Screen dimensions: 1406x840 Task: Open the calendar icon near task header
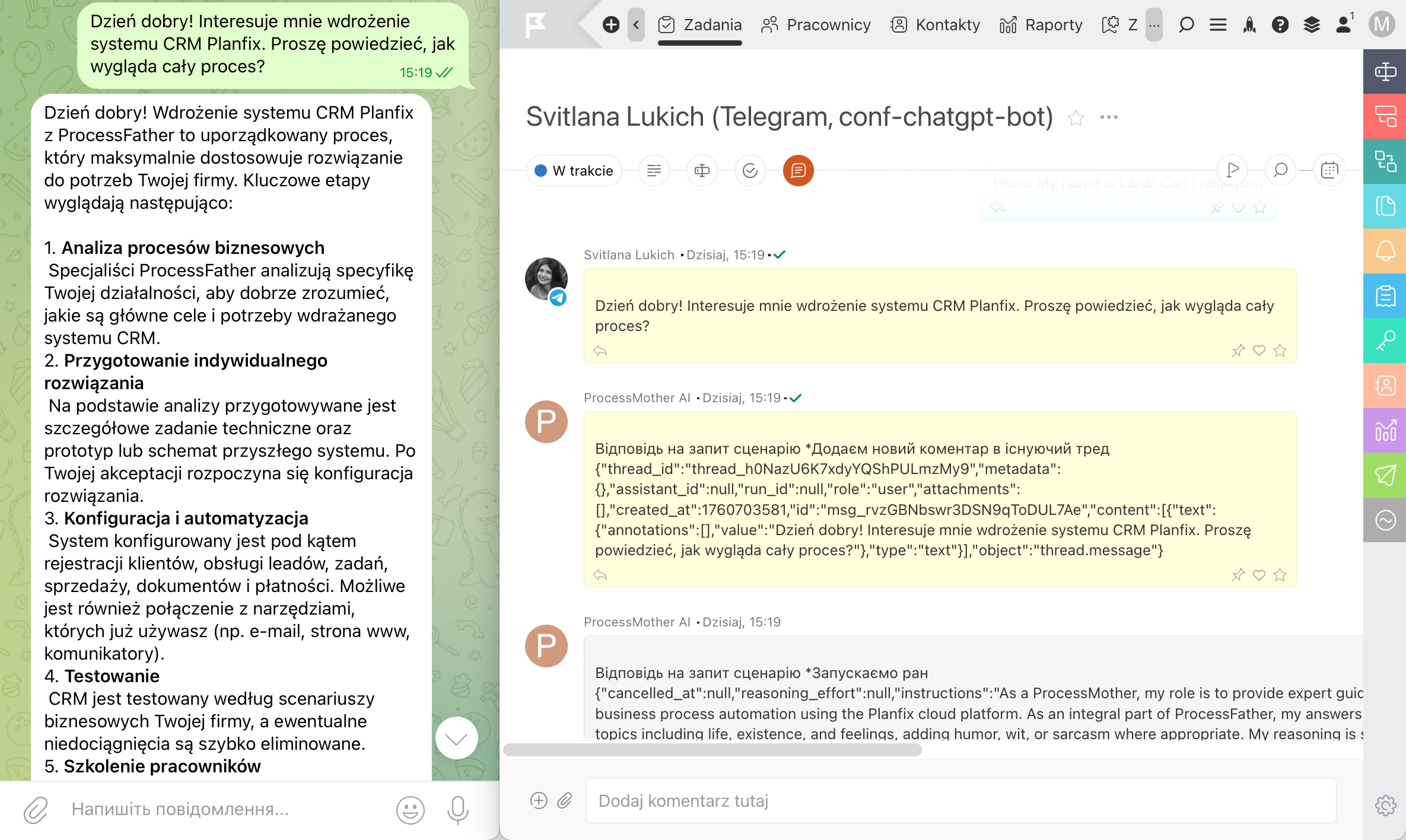point(1329,171)
